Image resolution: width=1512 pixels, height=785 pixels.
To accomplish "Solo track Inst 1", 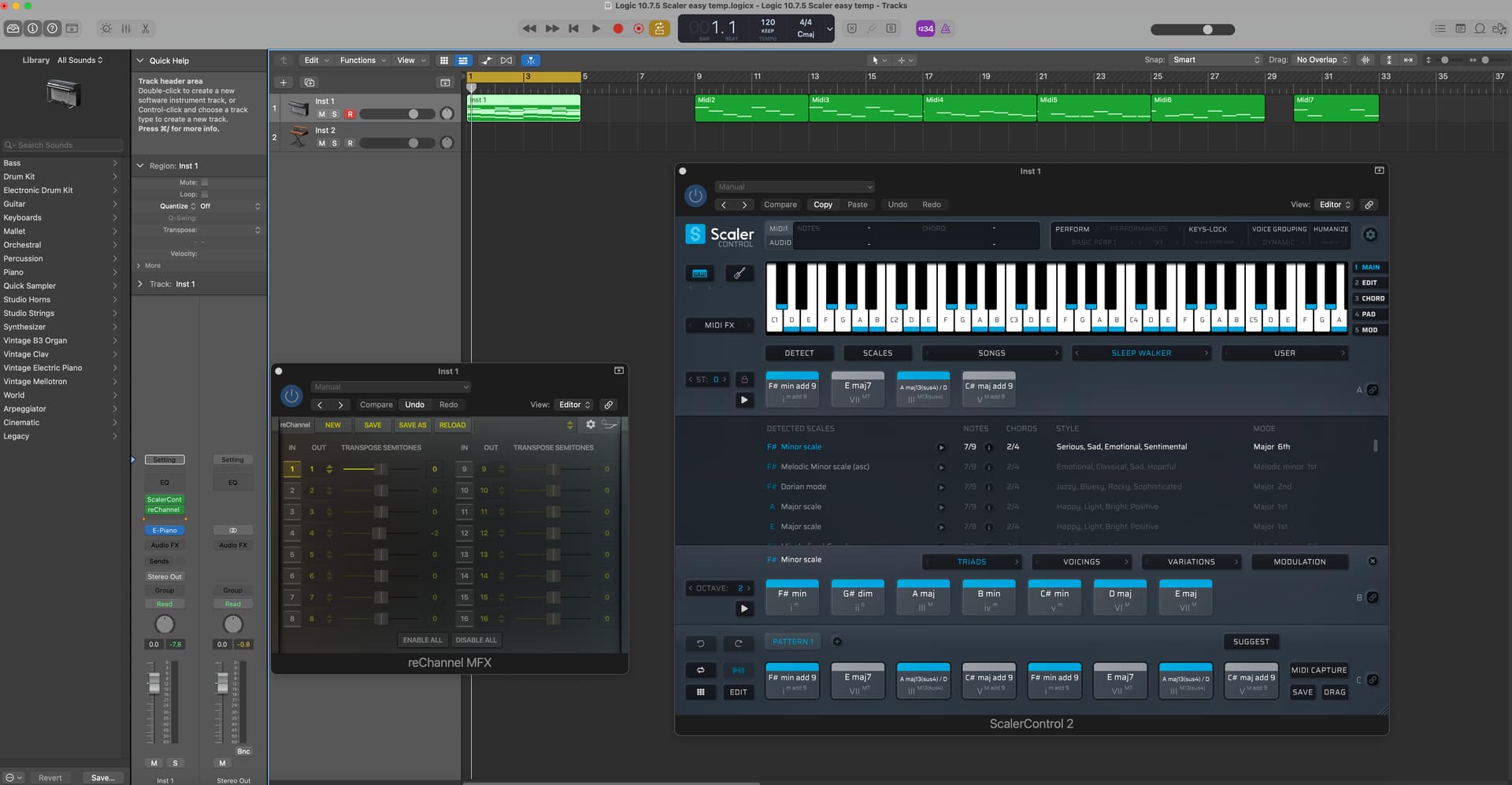I will (x=335, y=114).
